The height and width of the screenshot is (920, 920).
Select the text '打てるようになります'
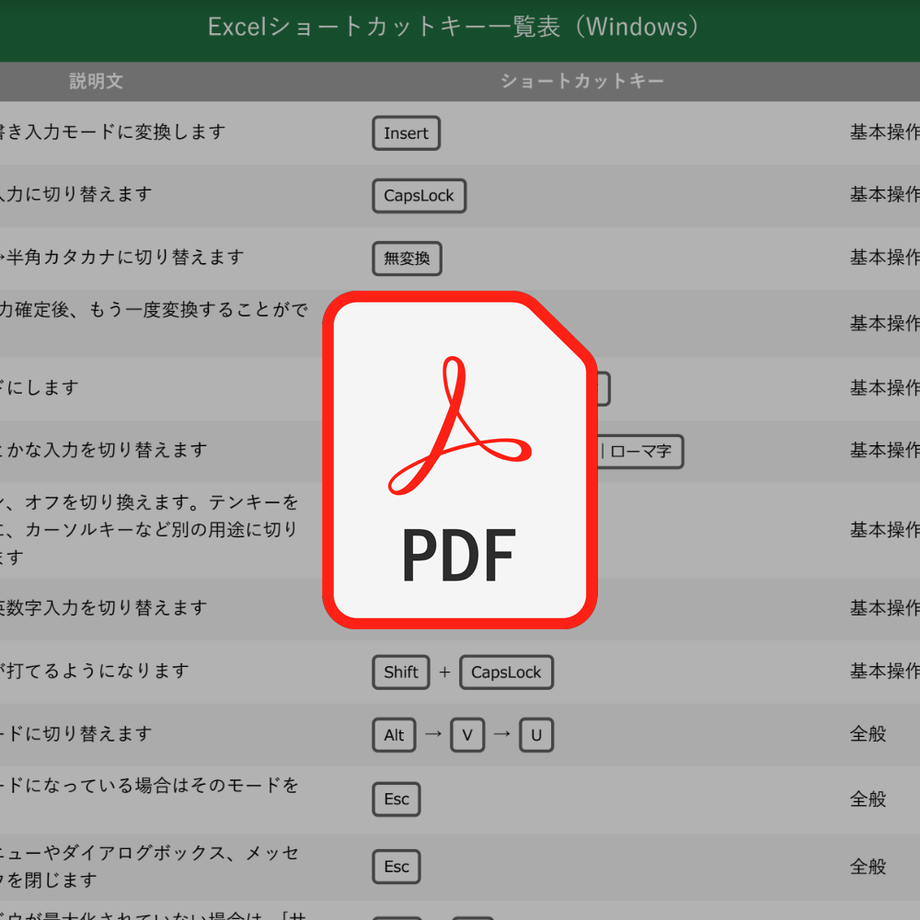point(98,671)
